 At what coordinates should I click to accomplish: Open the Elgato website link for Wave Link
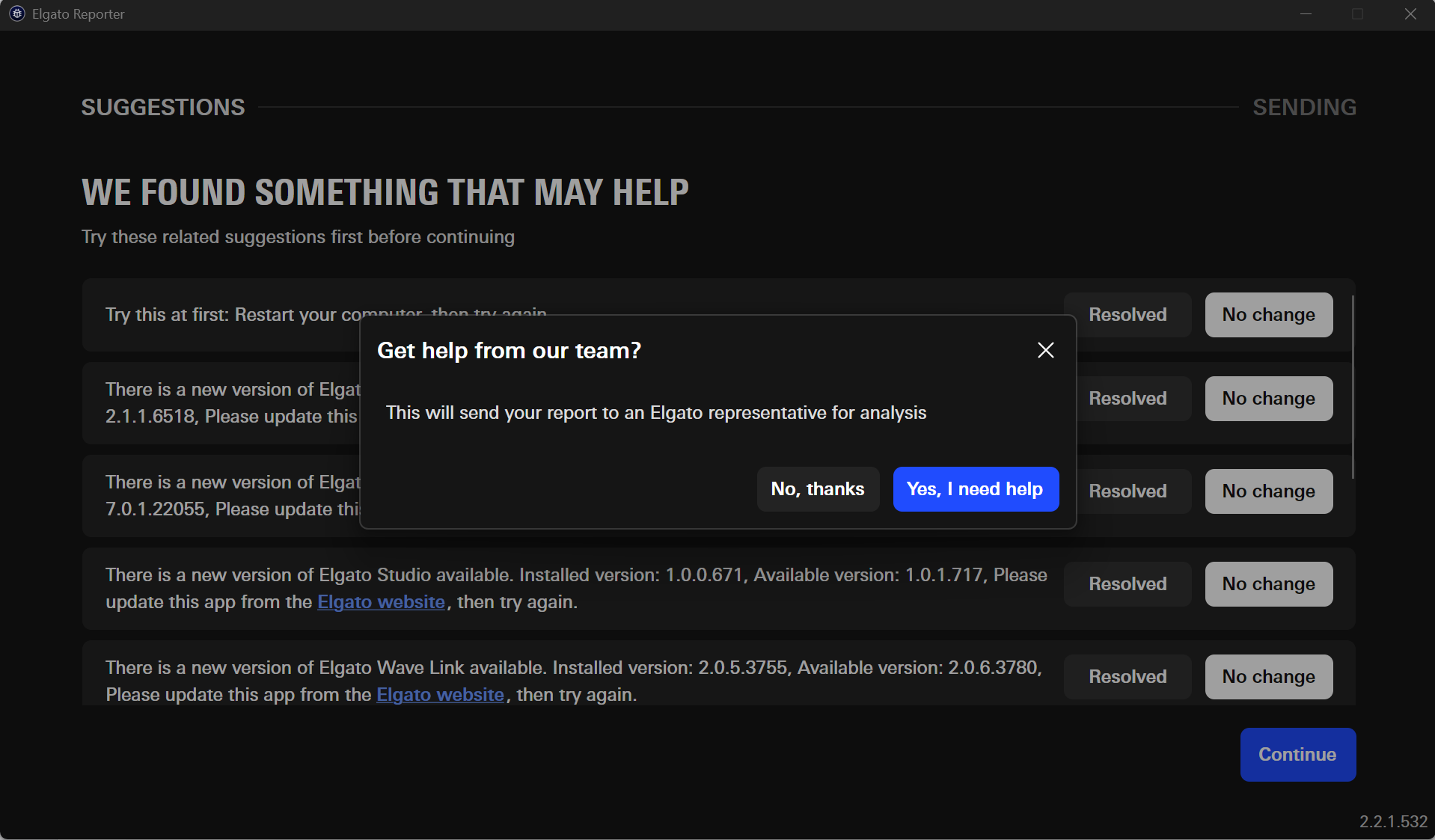[440, 694]
